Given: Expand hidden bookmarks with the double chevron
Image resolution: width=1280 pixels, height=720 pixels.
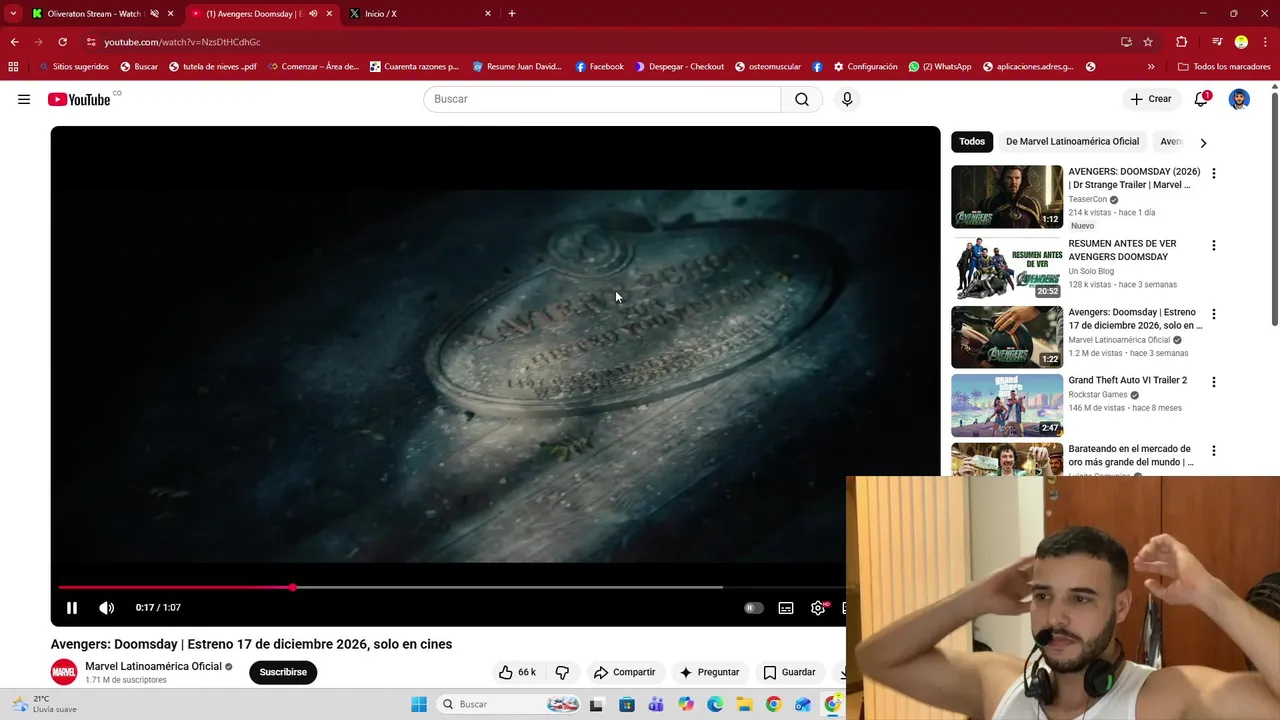Looking at the screenshot, I should pyautogui.click(x=1151, y=67).
